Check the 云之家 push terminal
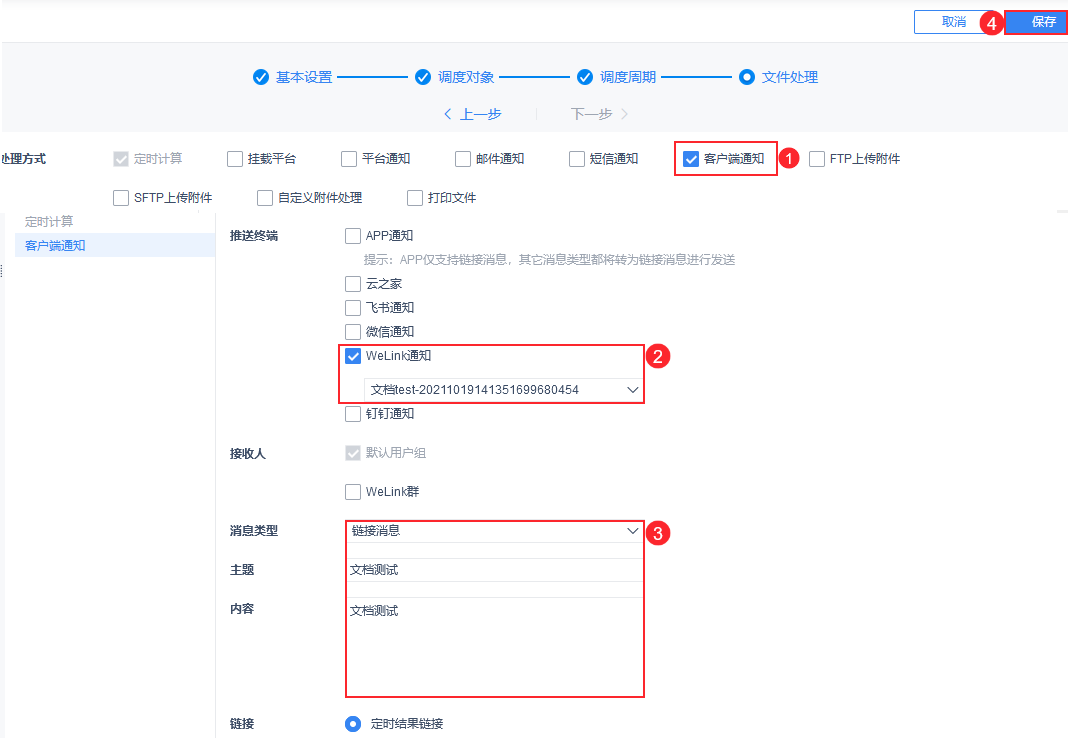The height and width of the screenshot is (738, 1068). click(x=353, y=283)
